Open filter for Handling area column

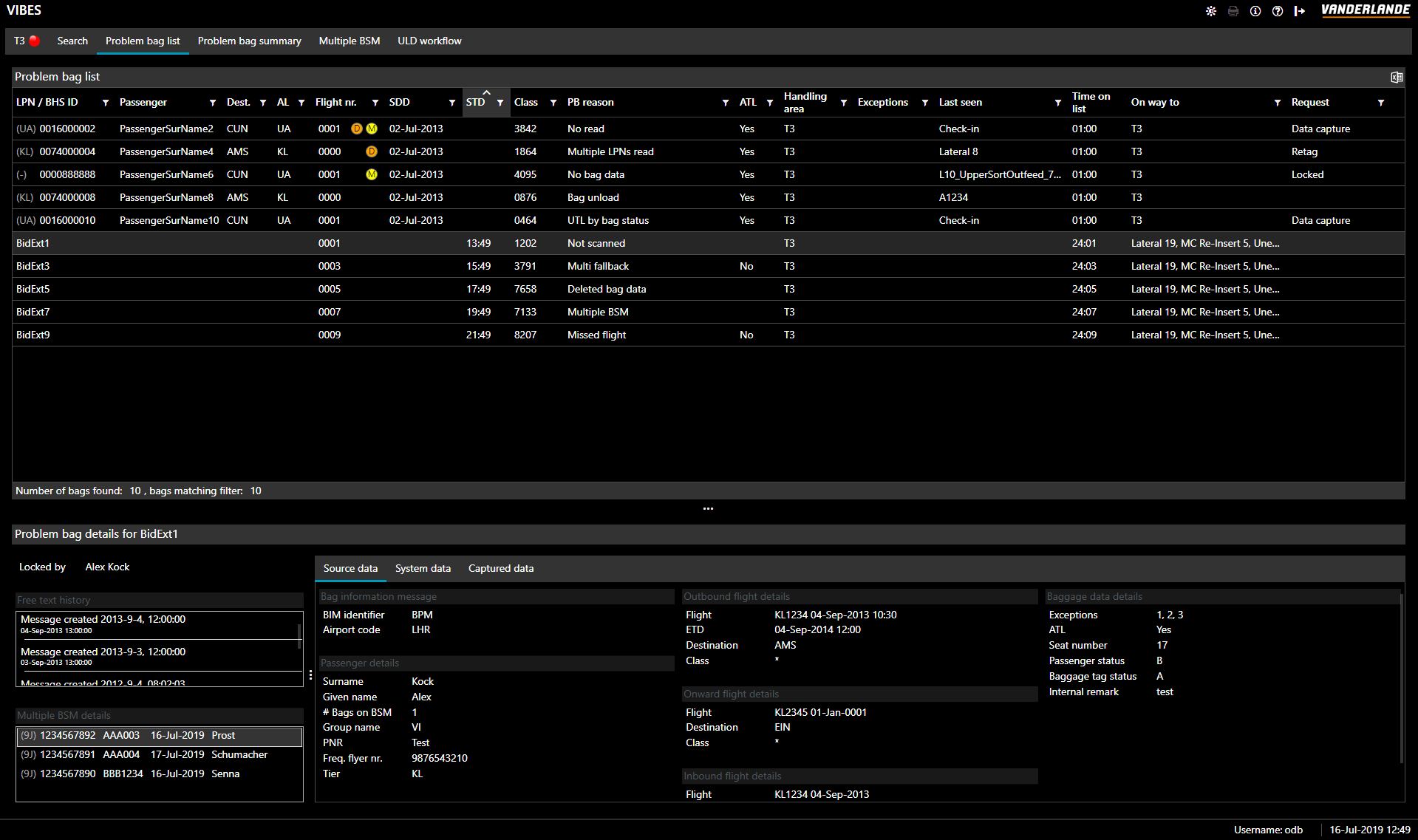coord(844,103)
